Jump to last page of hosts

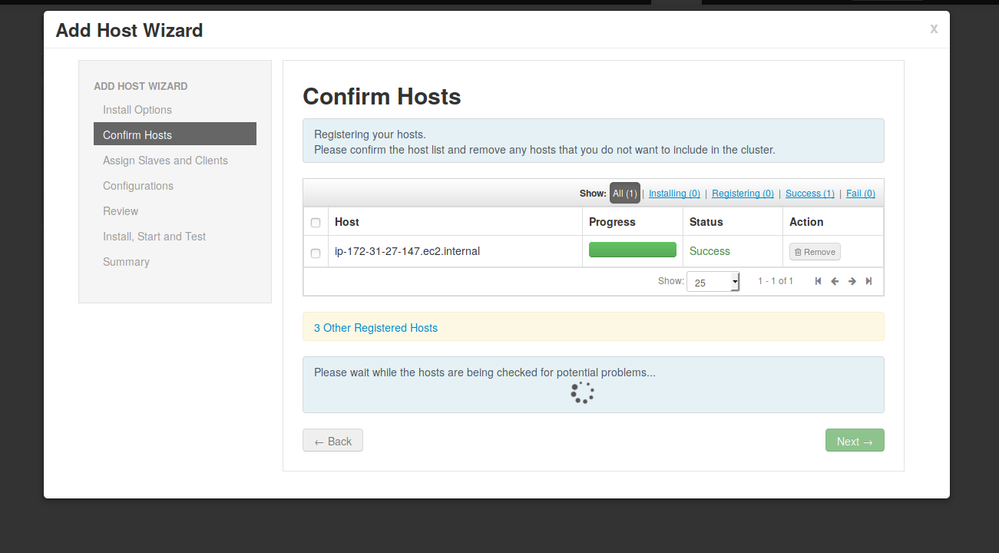tap(869, 282)
